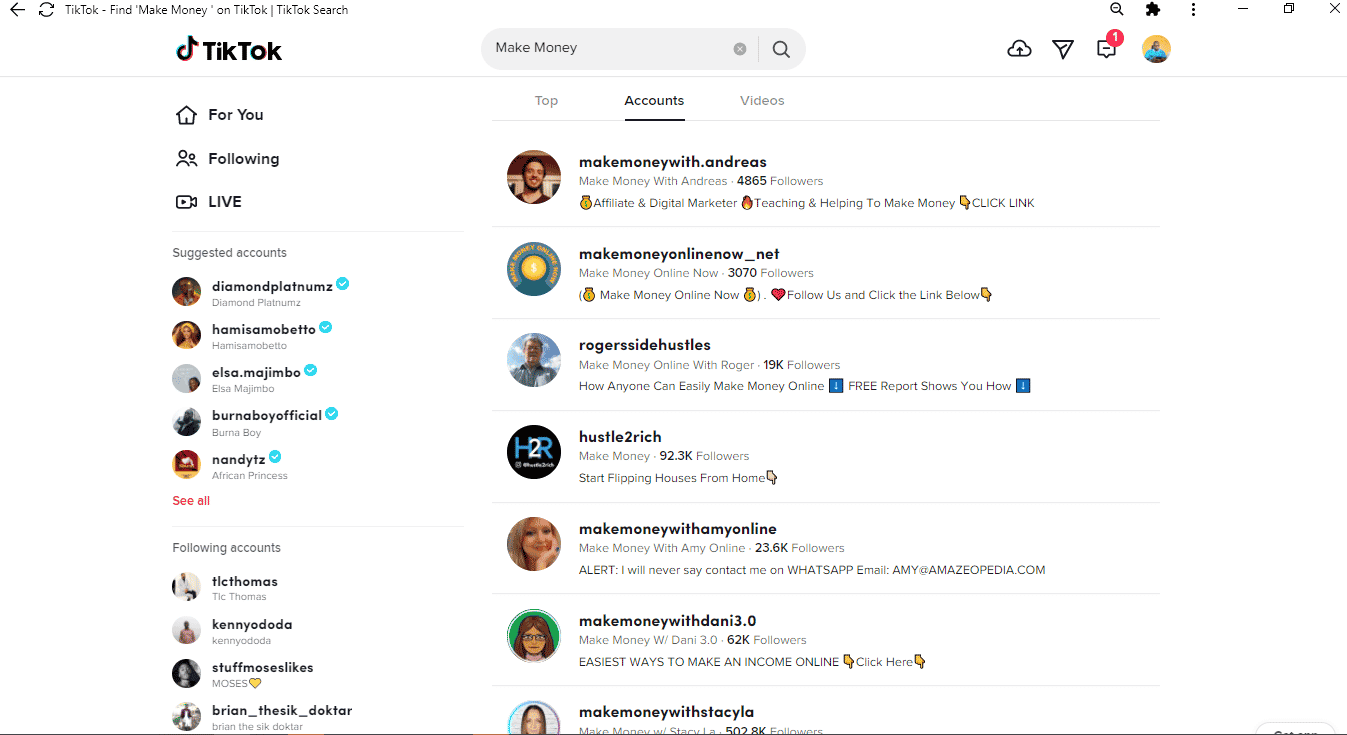
Task: Click 'Start Flipping Houses From Home' bio text
Action: coord(672,478)
